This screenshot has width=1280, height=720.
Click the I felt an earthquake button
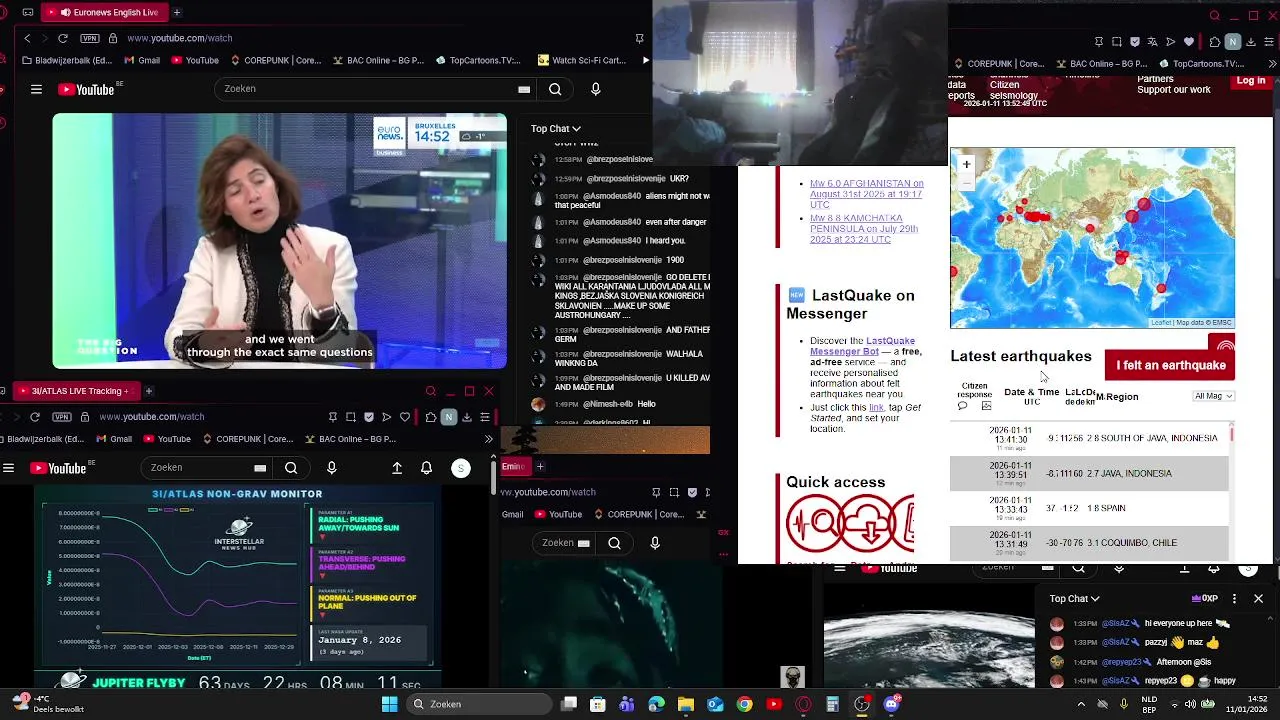tap(1170, 365)
